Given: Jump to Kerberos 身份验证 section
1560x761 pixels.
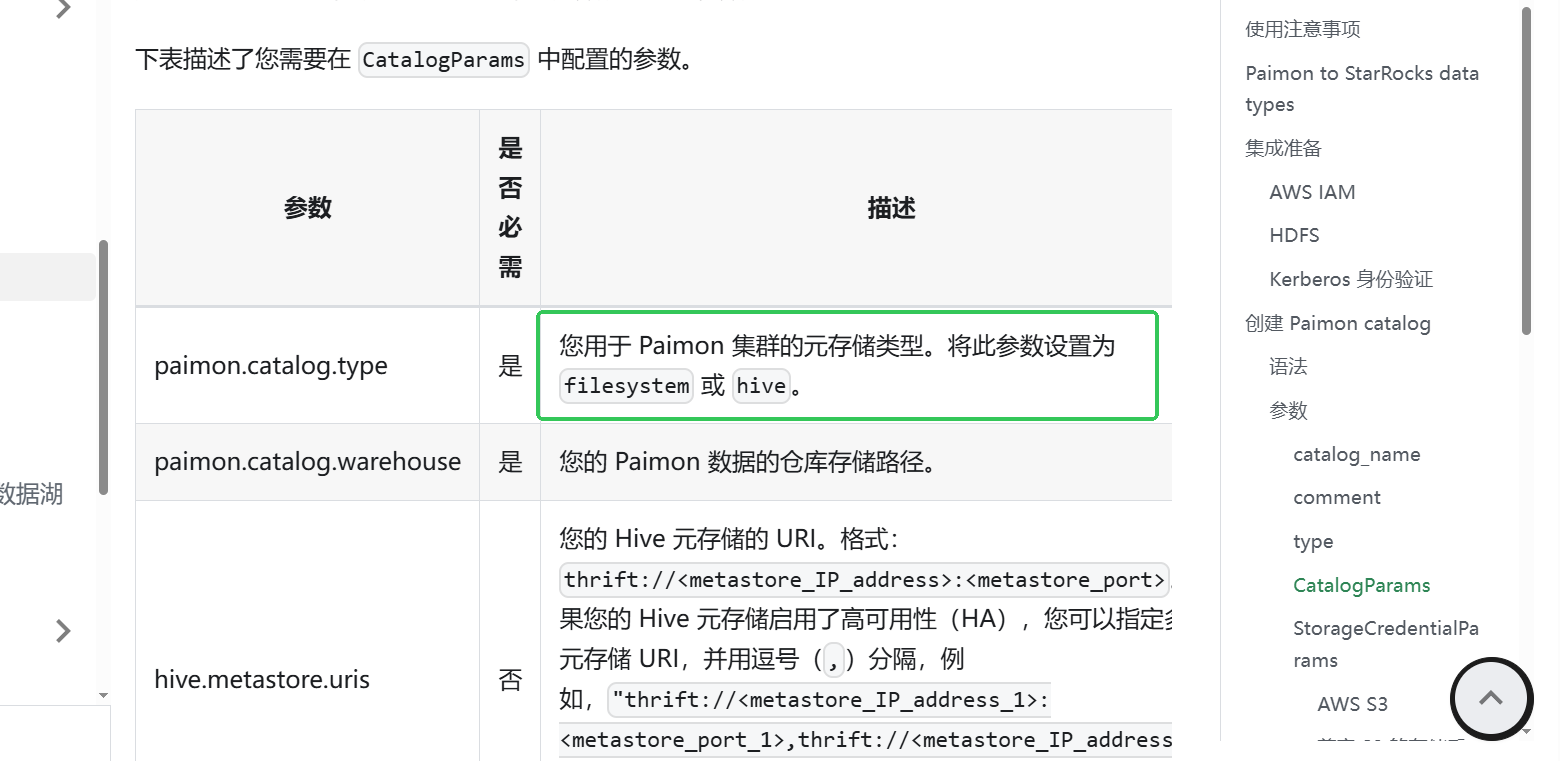Looking at the screenshot, I should pos(1351,279).
